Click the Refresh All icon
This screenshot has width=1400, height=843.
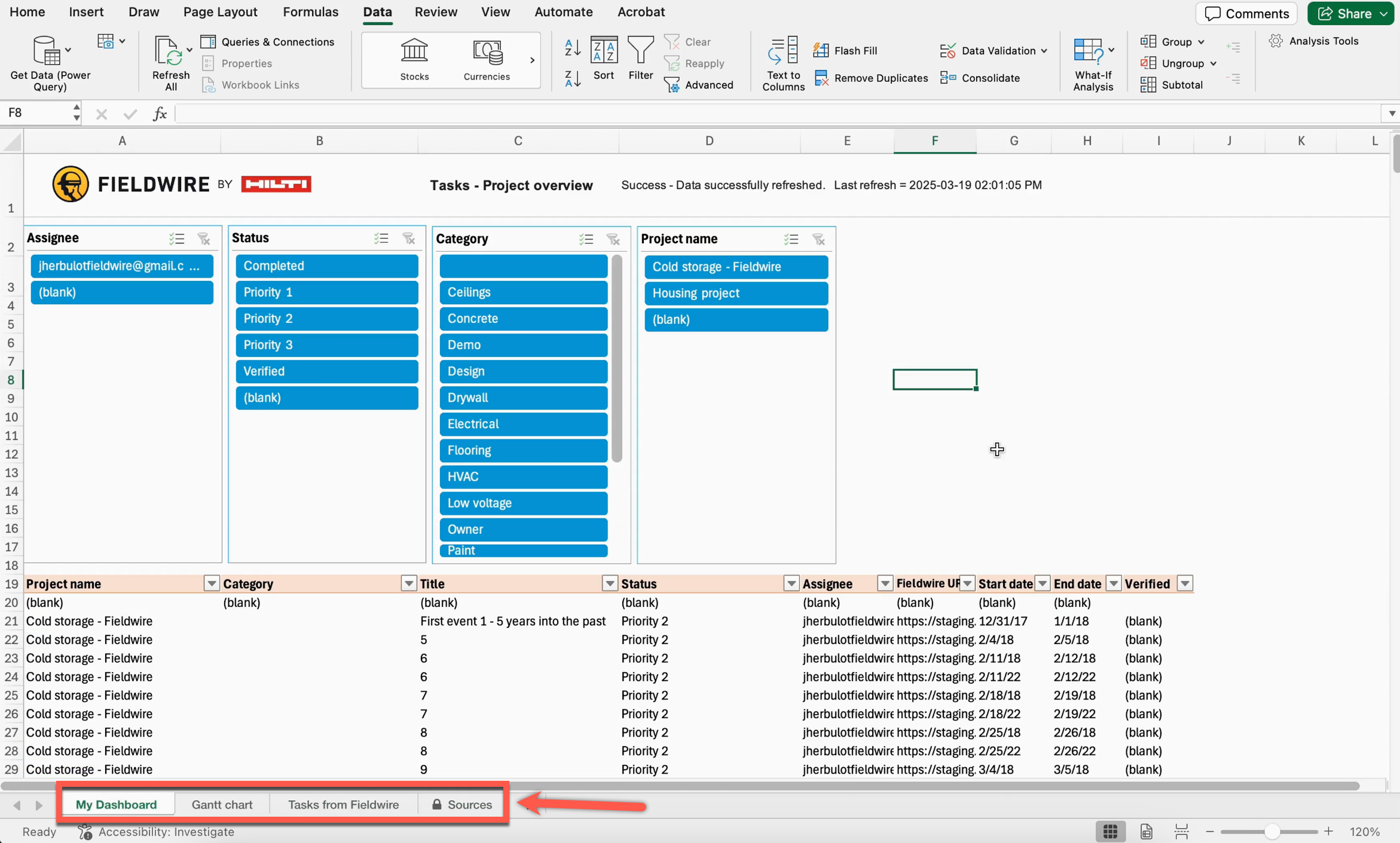pos(168,52)
